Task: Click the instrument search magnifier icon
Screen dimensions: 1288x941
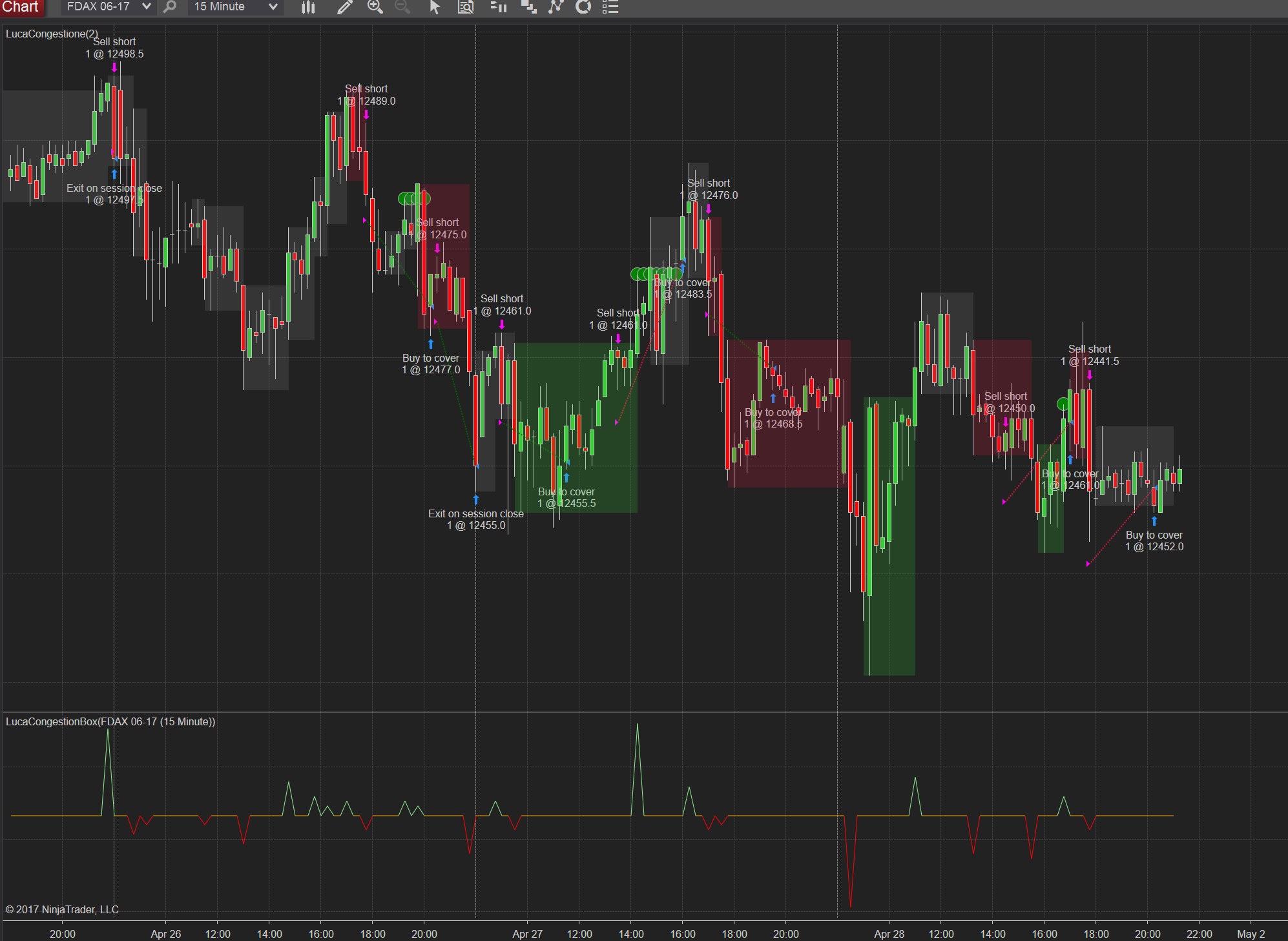Action: pos(170,7)
